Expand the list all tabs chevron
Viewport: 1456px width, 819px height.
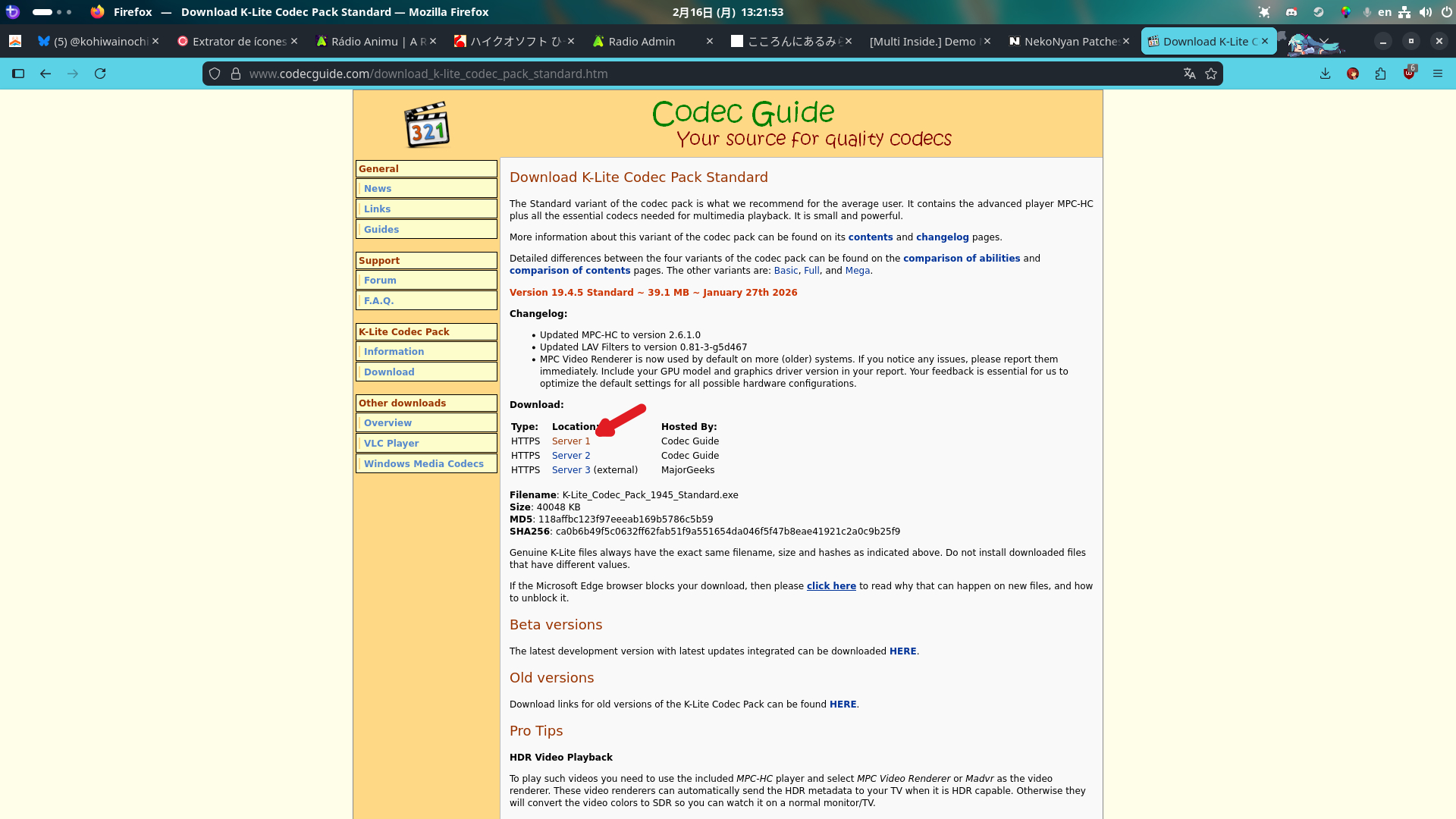tap(1324, 41)
